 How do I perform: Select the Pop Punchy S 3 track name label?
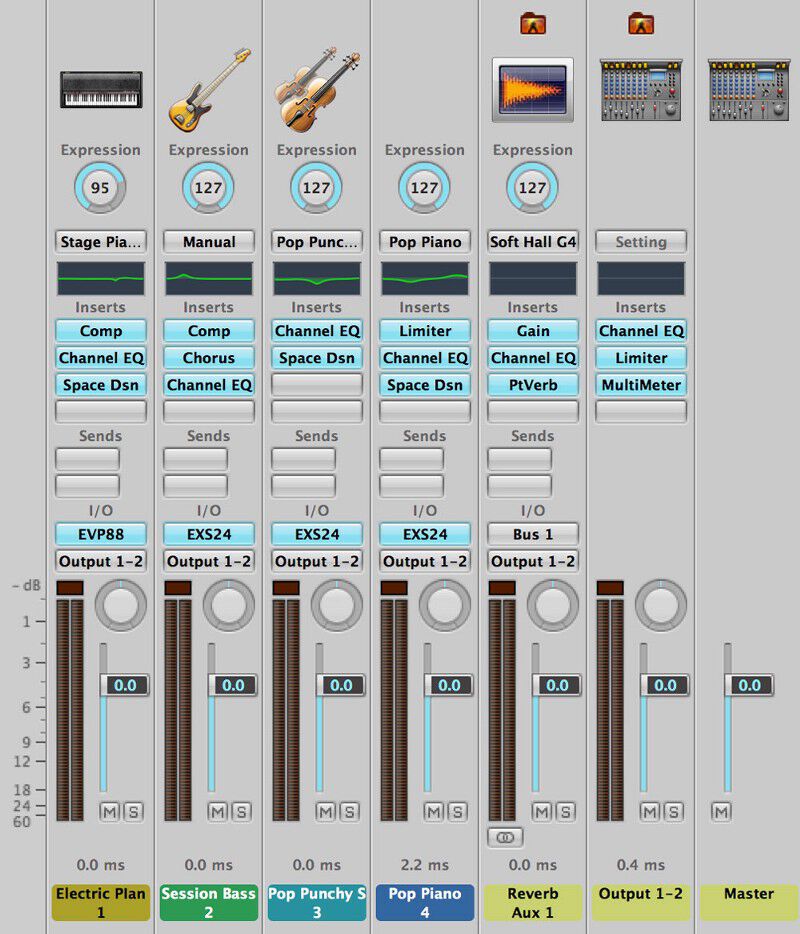click(317, 902)
